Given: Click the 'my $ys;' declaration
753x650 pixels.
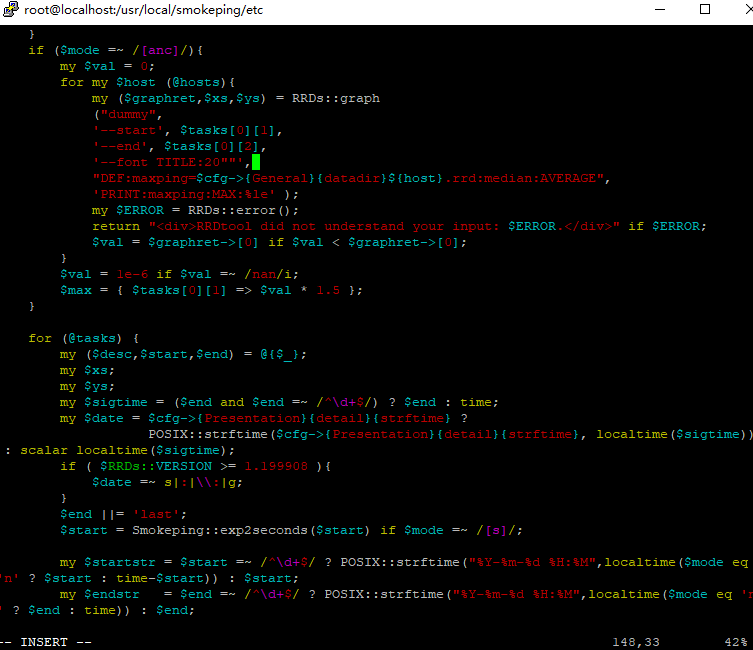Looking at the screenshot, I should click(87, 386).
